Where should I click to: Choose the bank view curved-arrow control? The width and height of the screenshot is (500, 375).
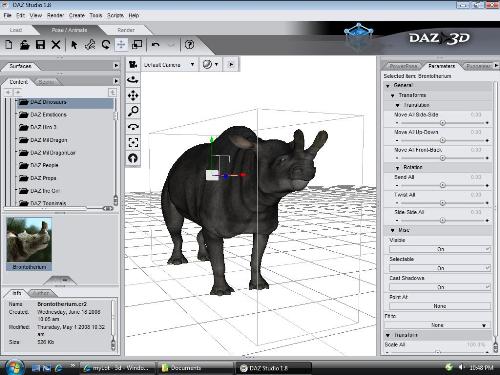coord(133,127)
